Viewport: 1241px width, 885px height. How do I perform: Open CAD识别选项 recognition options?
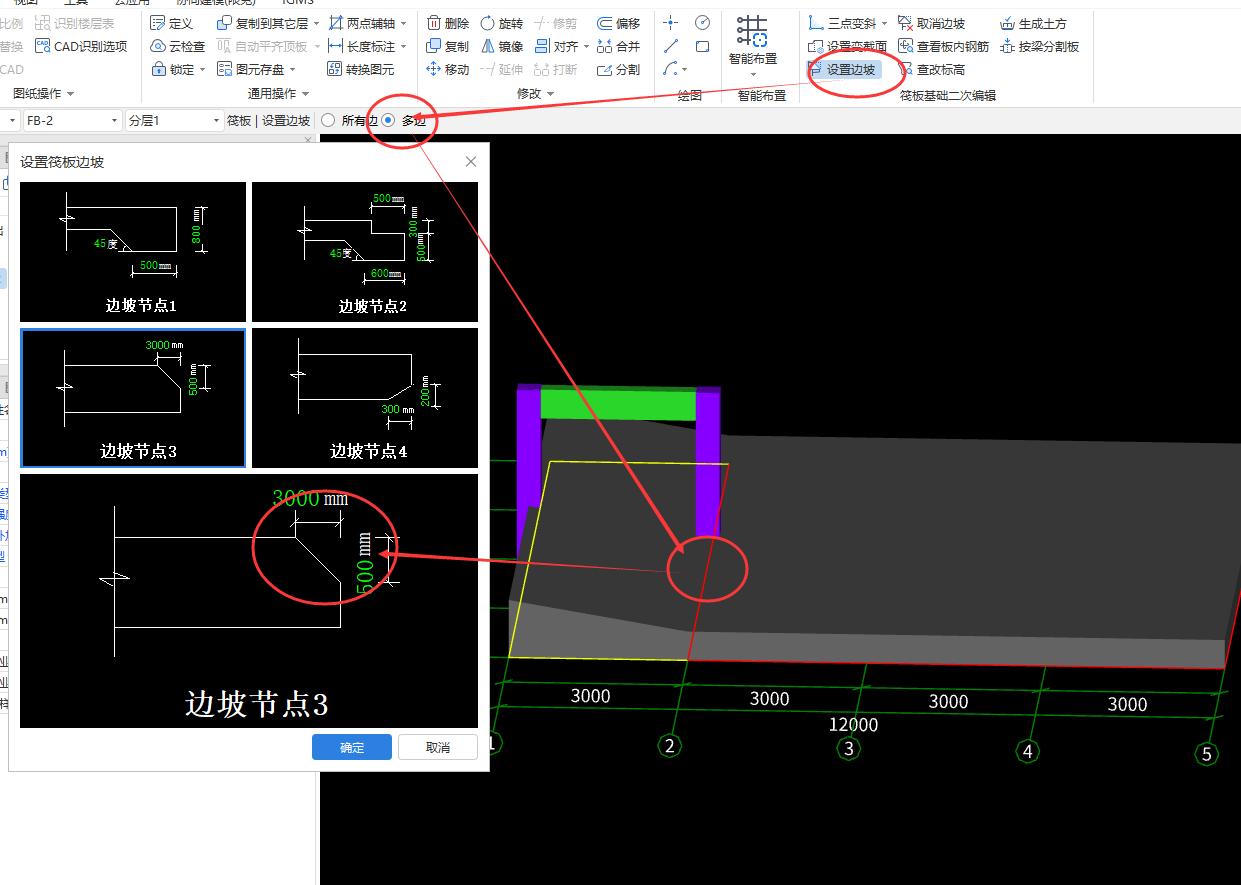click(x=81, y=46)
